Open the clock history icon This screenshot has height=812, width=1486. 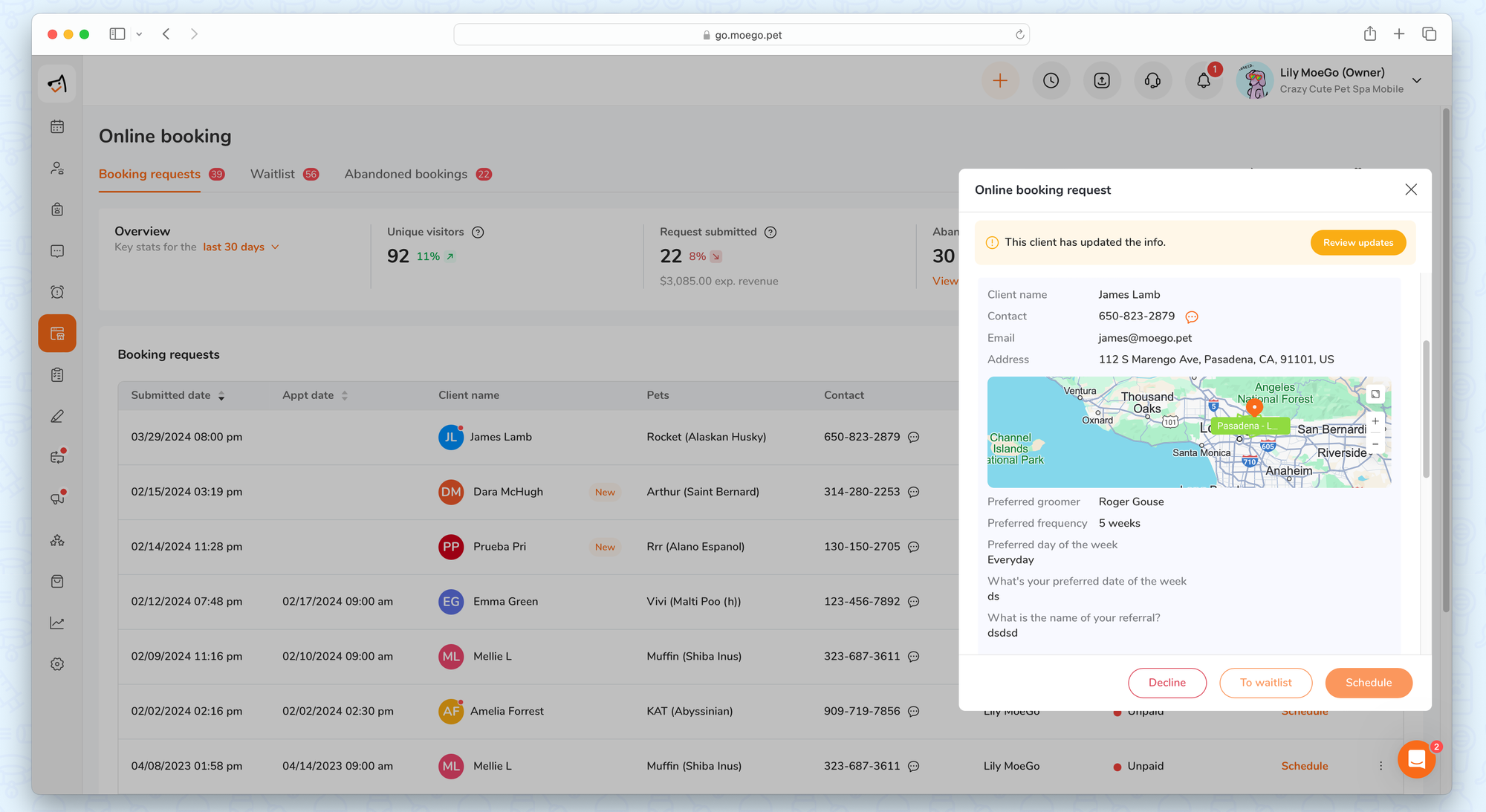(1051, 81)
